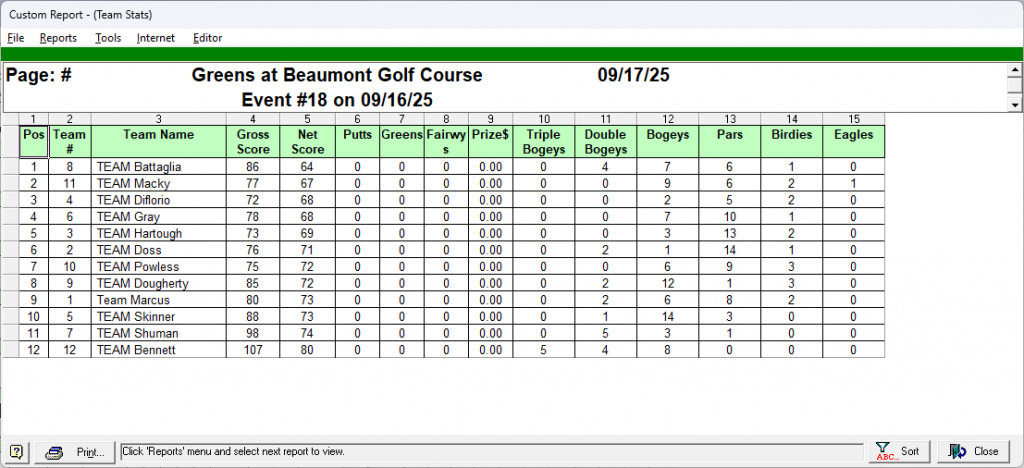1024x468 pixels.
Task: Open the Editor menu
Action: click(208, 38)
